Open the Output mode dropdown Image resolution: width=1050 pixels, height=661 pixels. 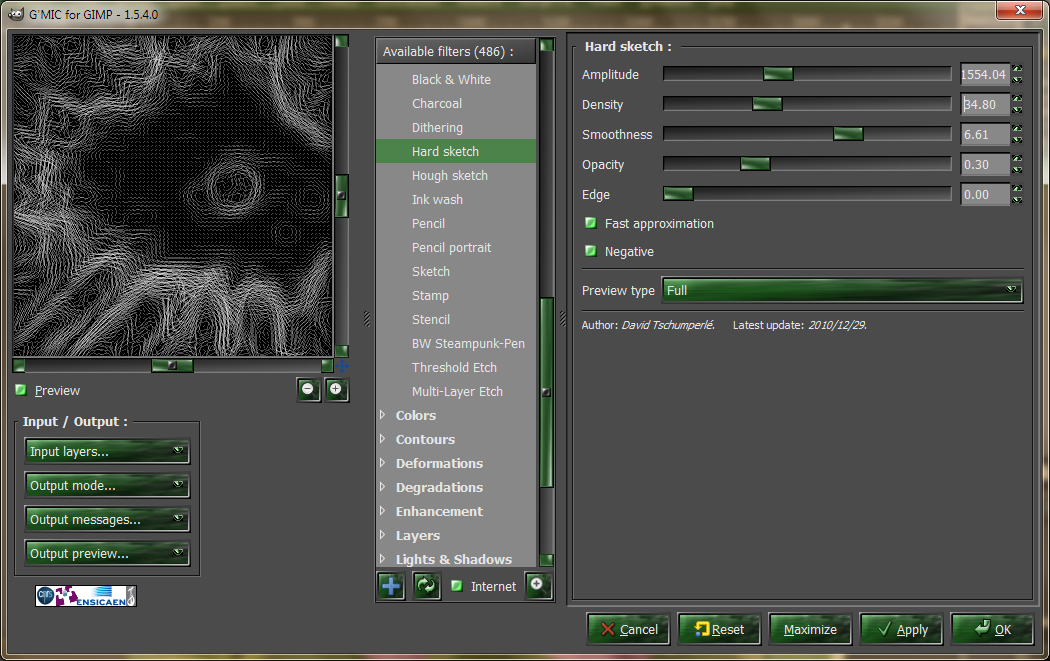(107, 486)
